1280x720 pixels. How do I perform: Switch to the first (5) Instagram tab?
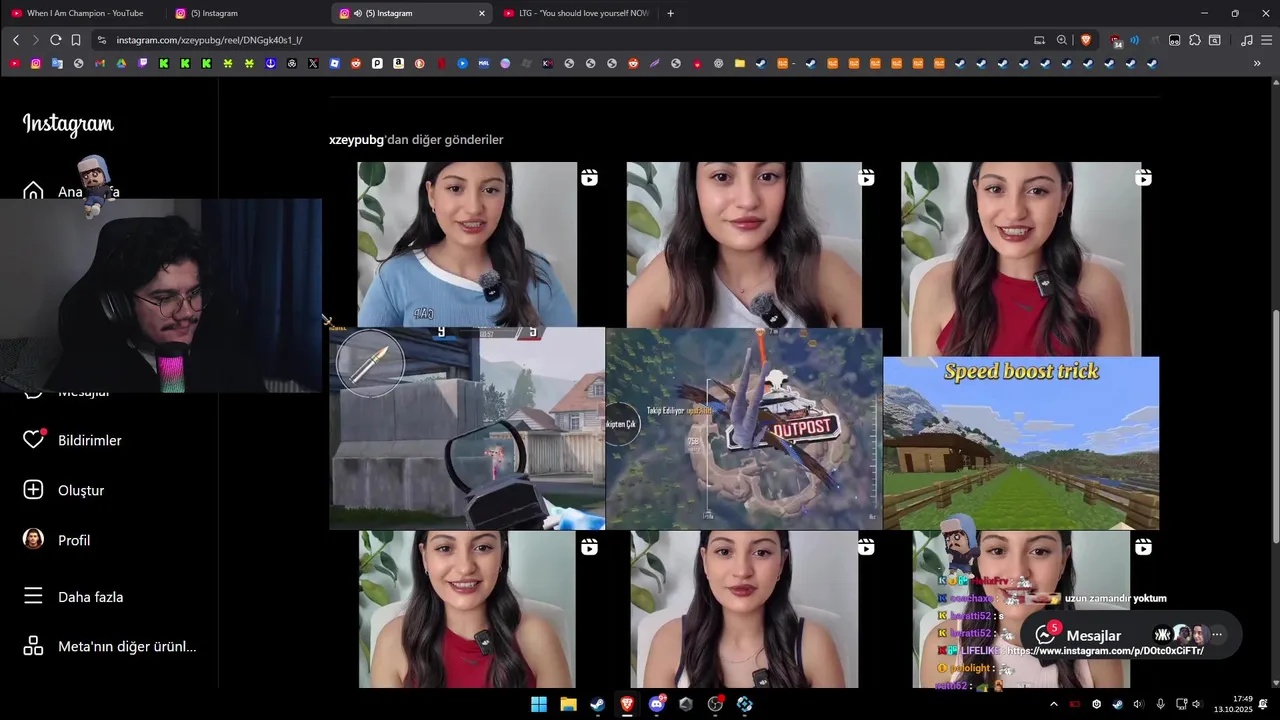point(246,13)
